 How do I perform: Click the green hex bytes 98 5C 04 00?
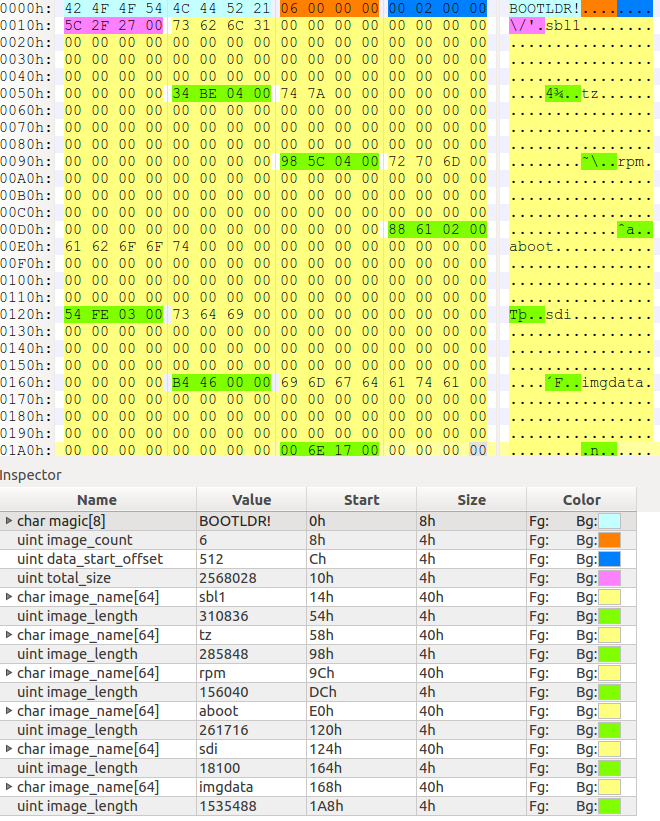pyautogui.click(x=330, y=161)
